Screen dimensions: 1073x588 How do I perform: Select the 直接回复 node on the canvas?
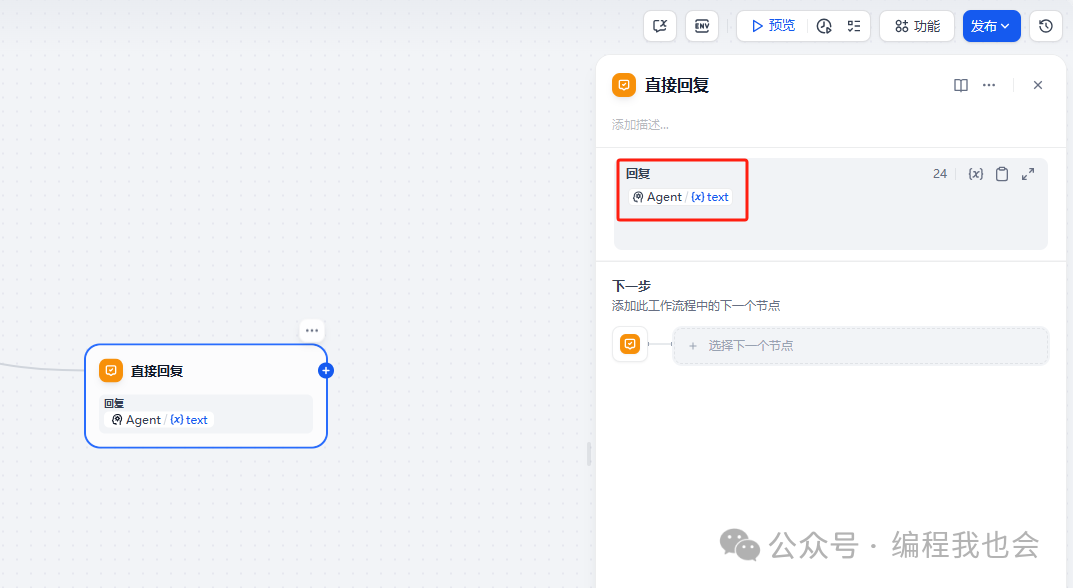205,371
